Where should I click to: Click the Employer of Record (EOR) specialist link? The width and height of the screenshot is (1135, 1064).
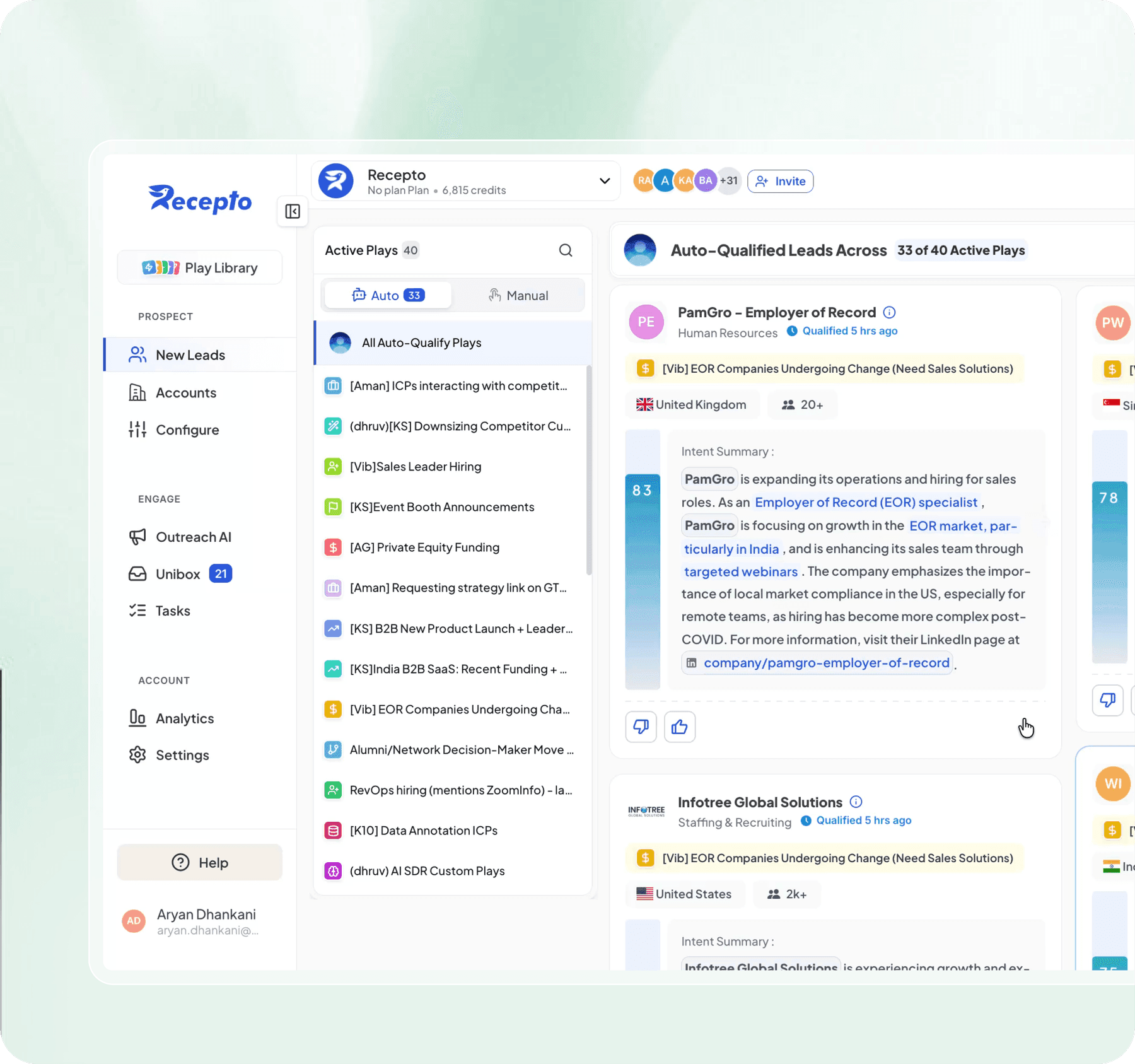pos(866,502)
